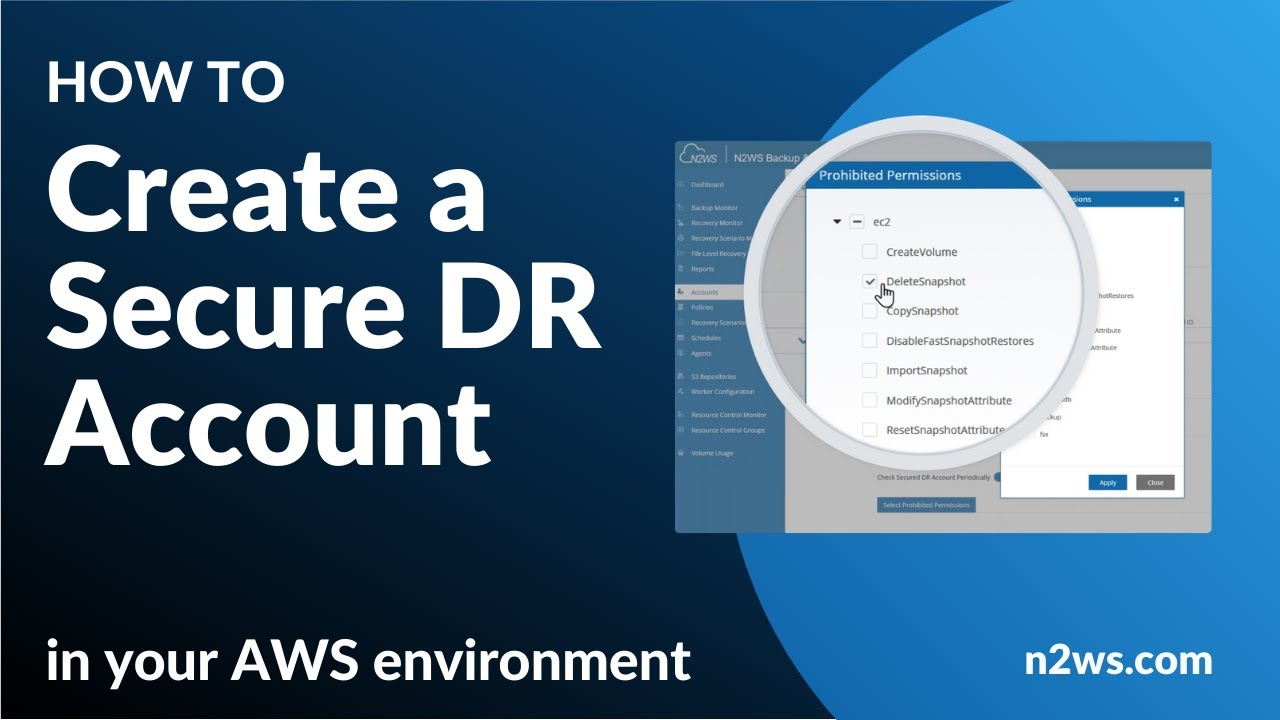Toggle the ec2 group tri-state checkbox

click(x=857, y=222)
